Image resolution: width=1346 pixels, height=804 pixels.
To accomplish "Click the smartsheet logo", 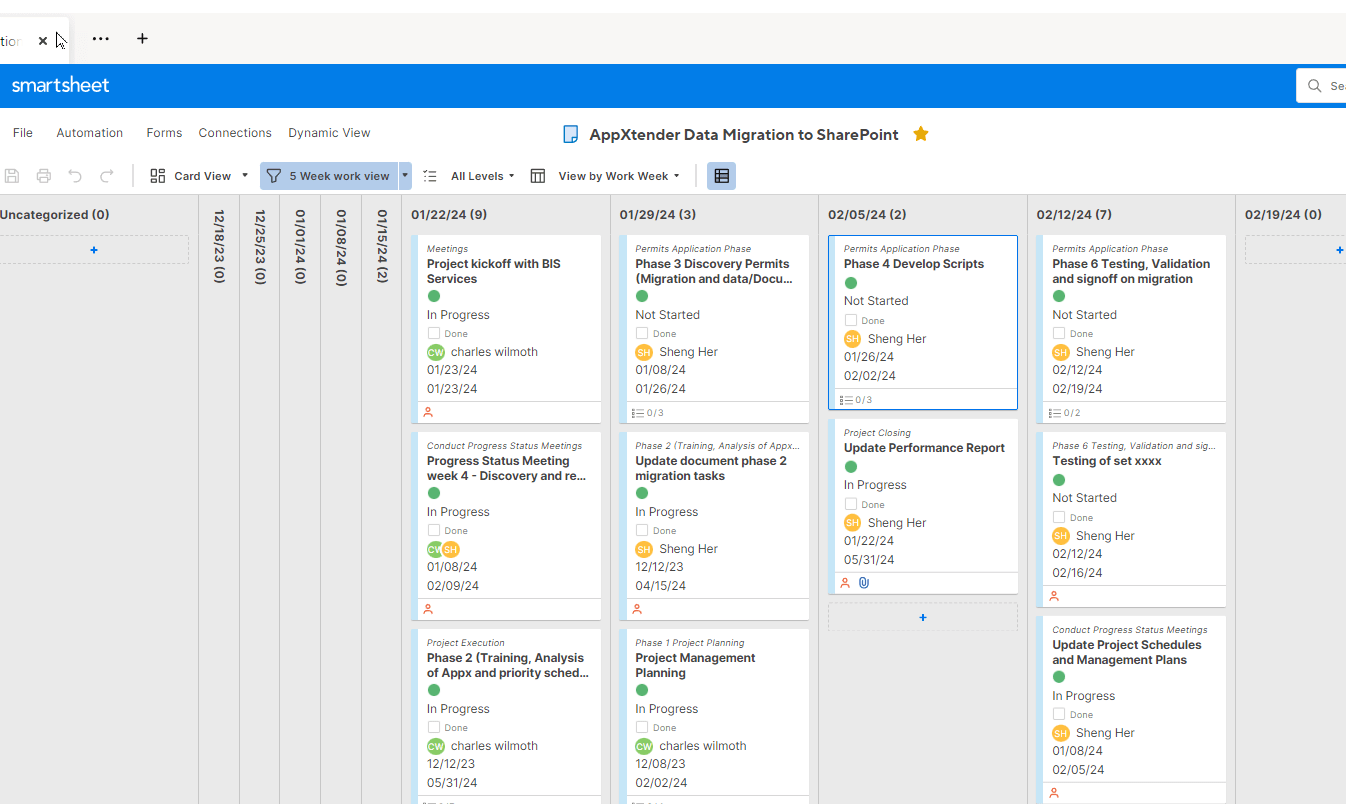I will click(61, 85).
